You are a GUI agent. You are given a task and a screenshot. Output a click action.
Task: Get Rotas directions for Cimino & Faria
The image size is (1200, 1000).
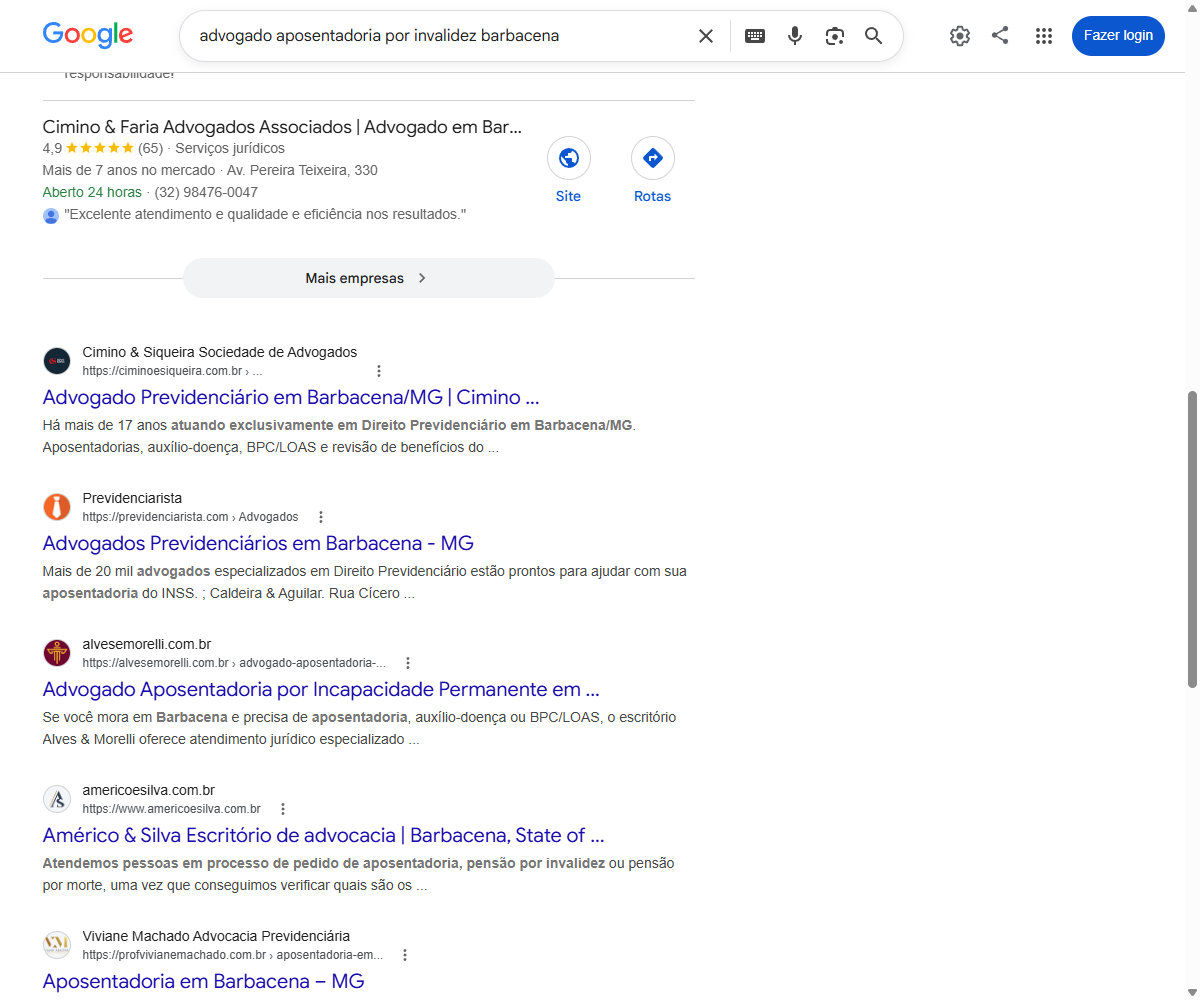tap(653, 158)
